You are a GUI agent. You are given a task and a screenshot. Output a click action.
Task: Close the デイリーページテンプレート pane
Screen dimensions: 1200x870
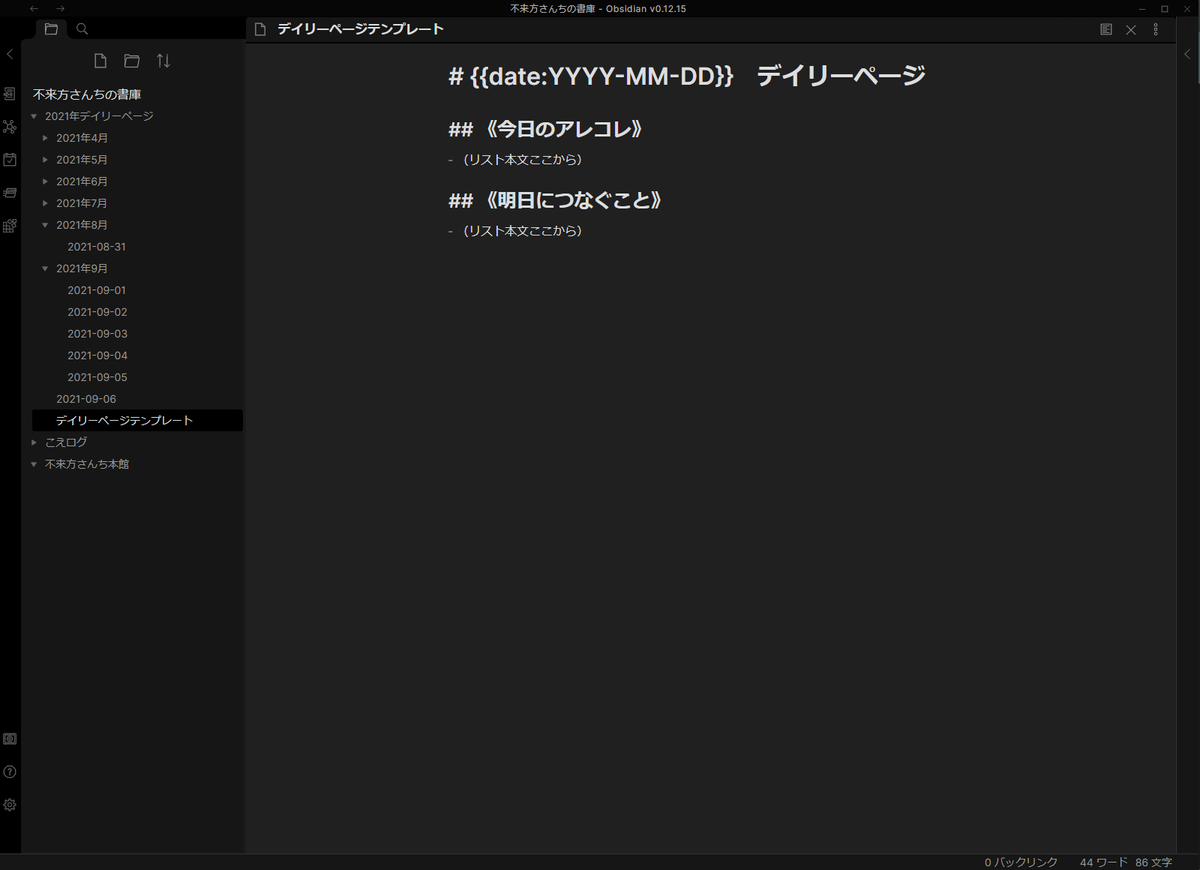tap(1131, 30)
